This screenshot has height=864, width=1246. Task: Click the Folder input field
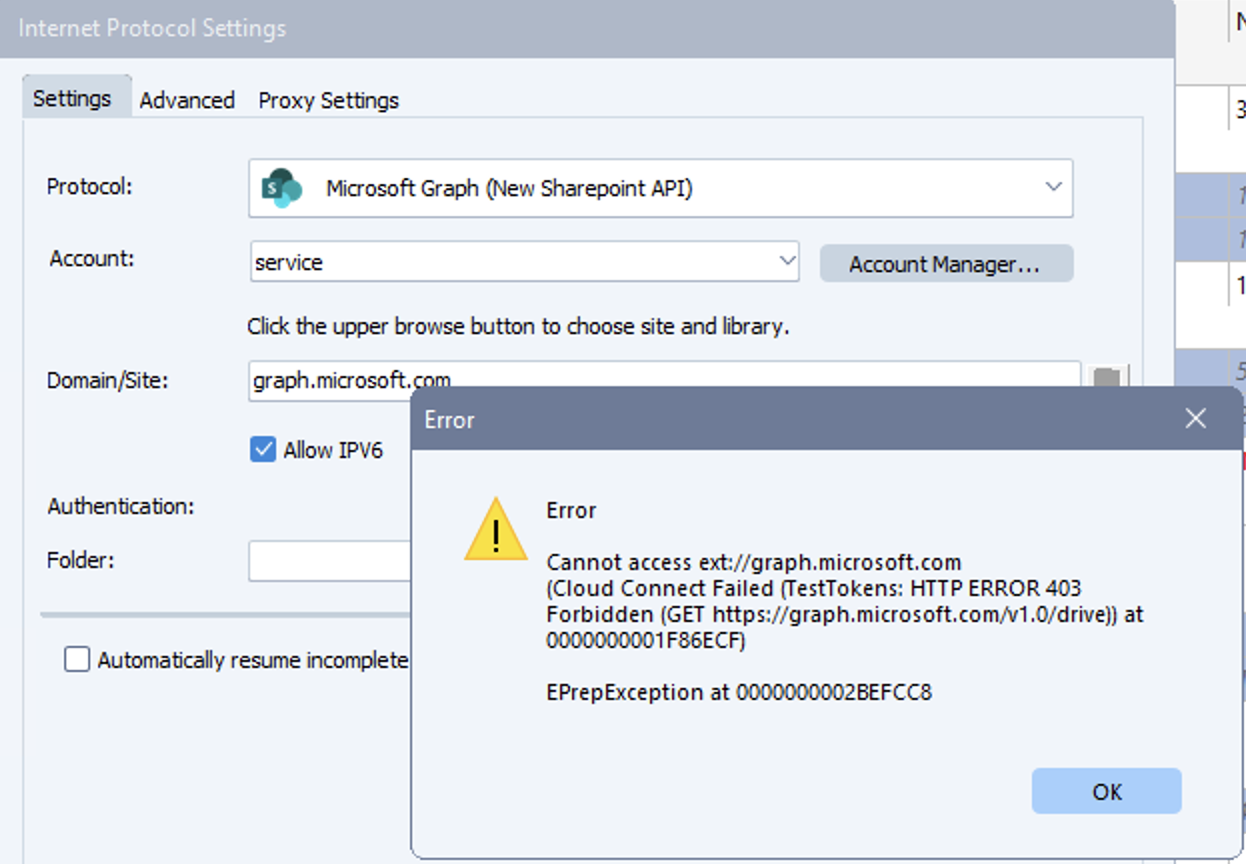[330, 560]
